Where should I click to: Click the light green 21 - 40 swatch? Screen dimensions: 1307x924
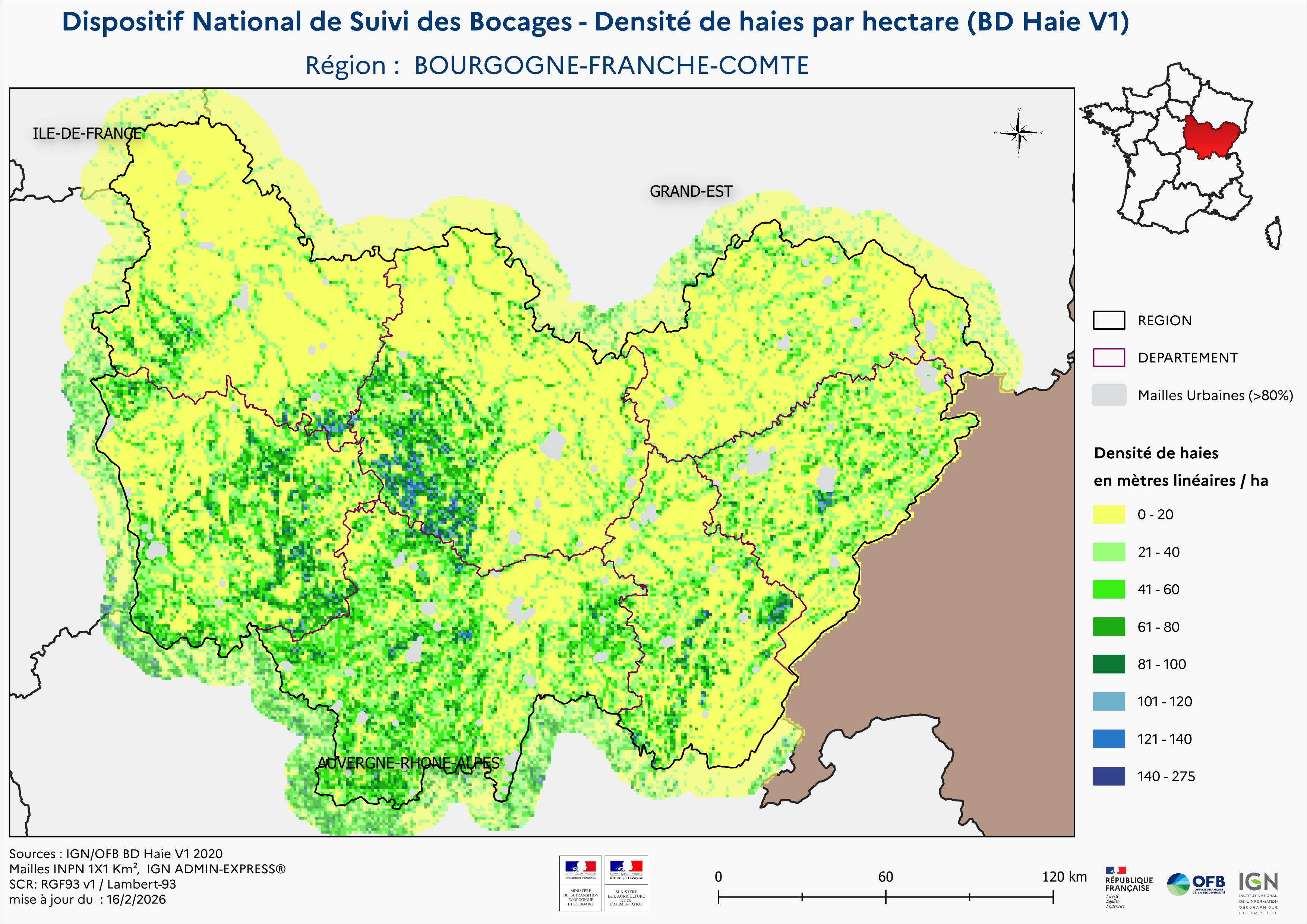[x=1108, y=552]
